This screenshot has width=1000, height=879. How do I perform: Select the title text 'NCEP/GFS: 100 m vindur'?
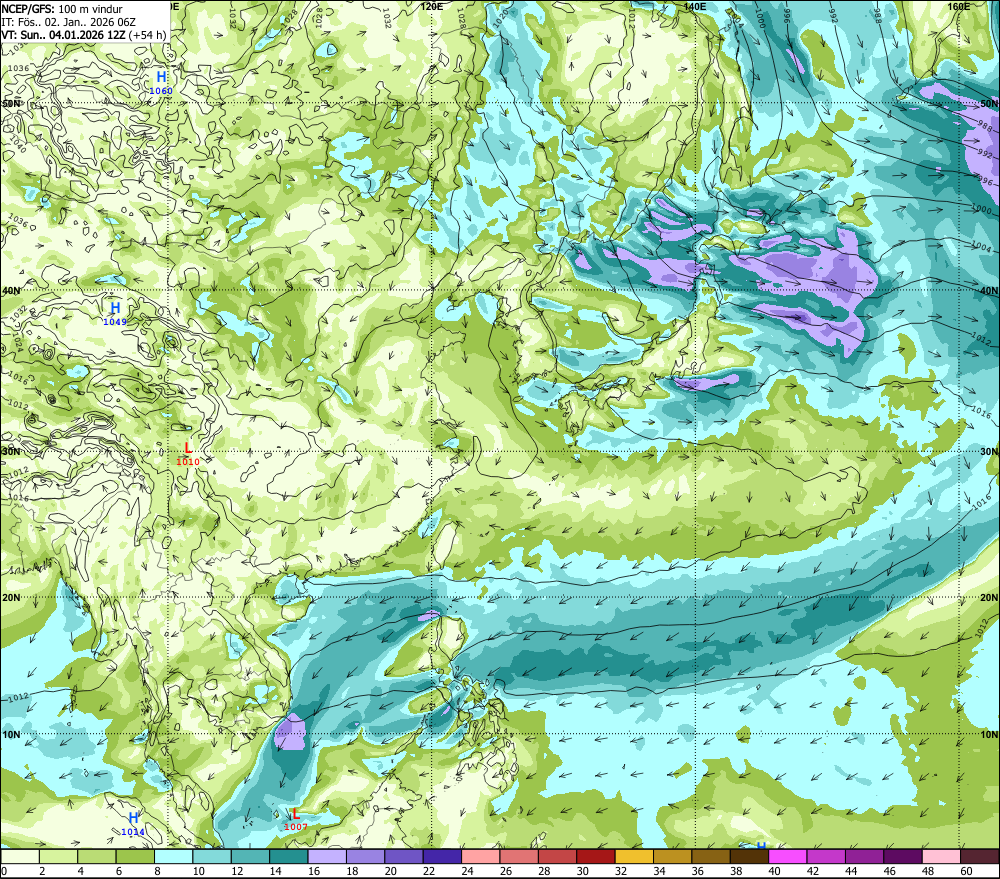tap(62, 9)
